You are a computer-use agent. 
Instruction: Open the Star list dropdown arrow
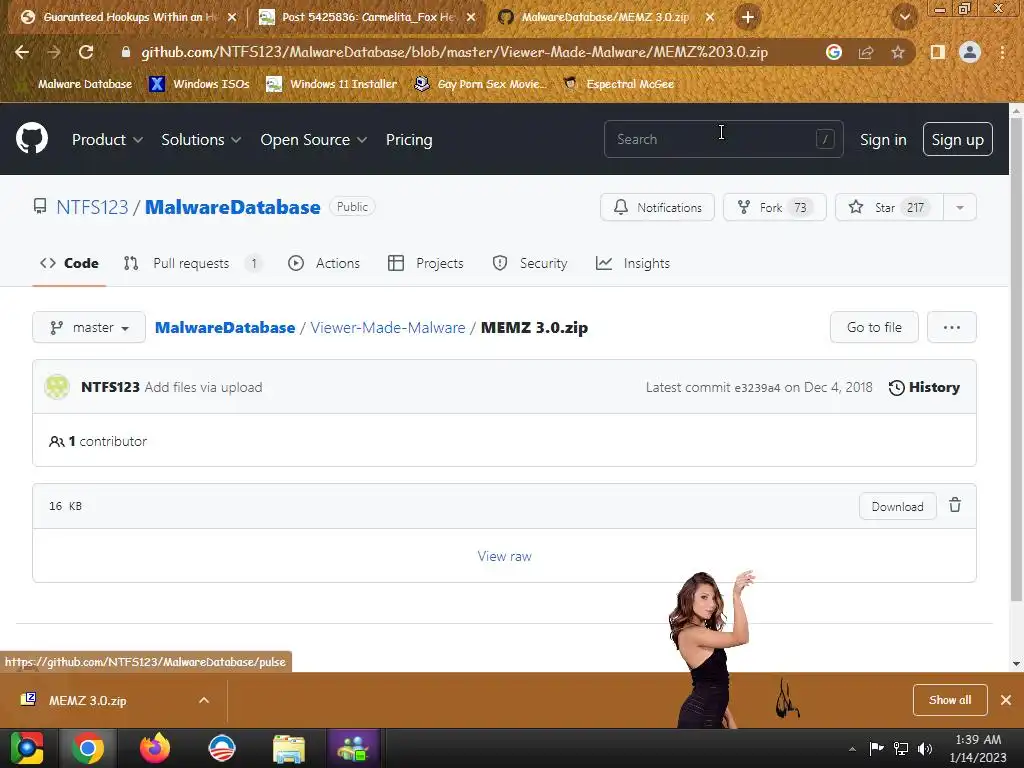pyautogui.click(x=959, y=208)
